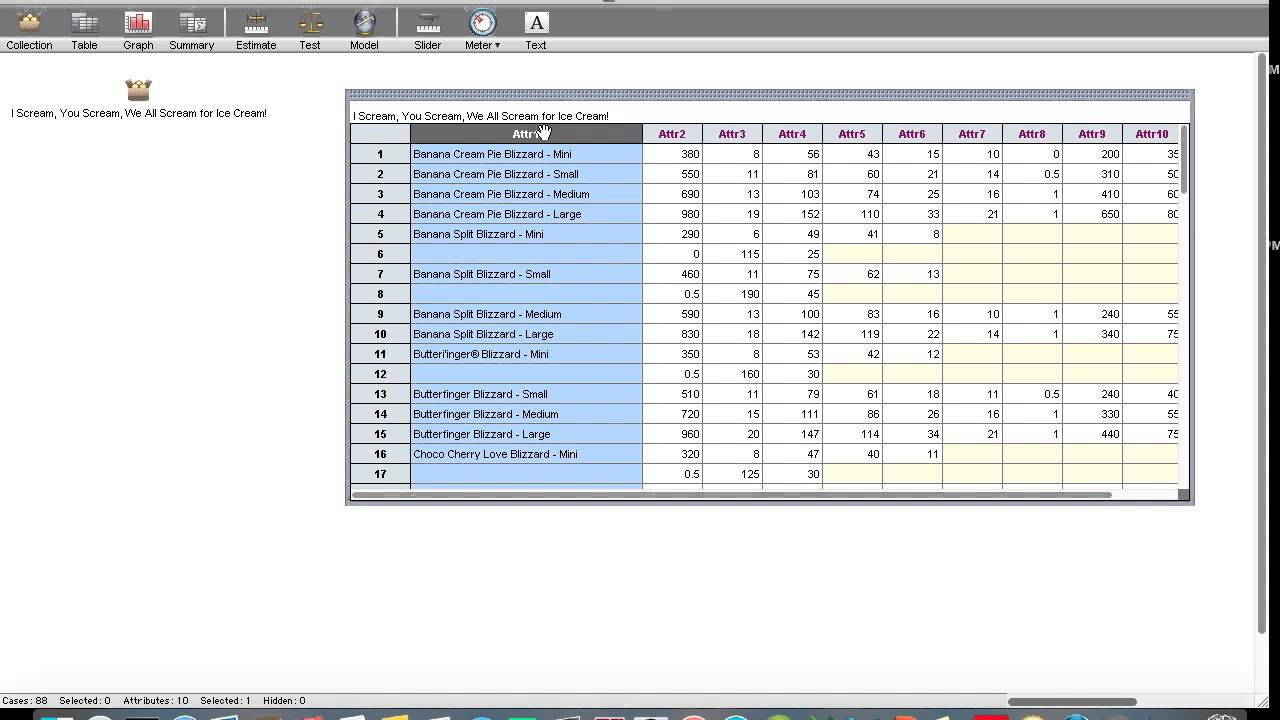Click 'Choco Cherry Love Blizzard - Mini' cell
Viewport: 1280px width, 720px height.
coord(526,454)
